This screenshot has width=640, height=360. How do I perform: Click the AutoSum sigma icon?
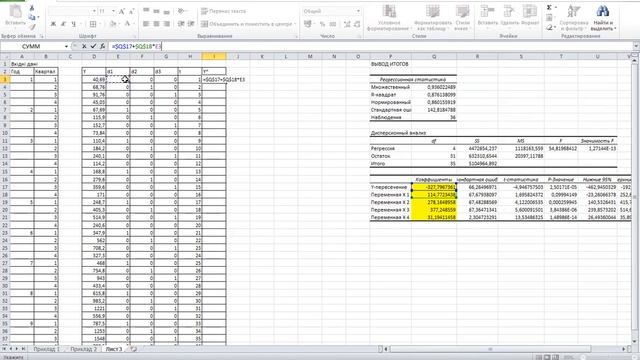point(549,8)
